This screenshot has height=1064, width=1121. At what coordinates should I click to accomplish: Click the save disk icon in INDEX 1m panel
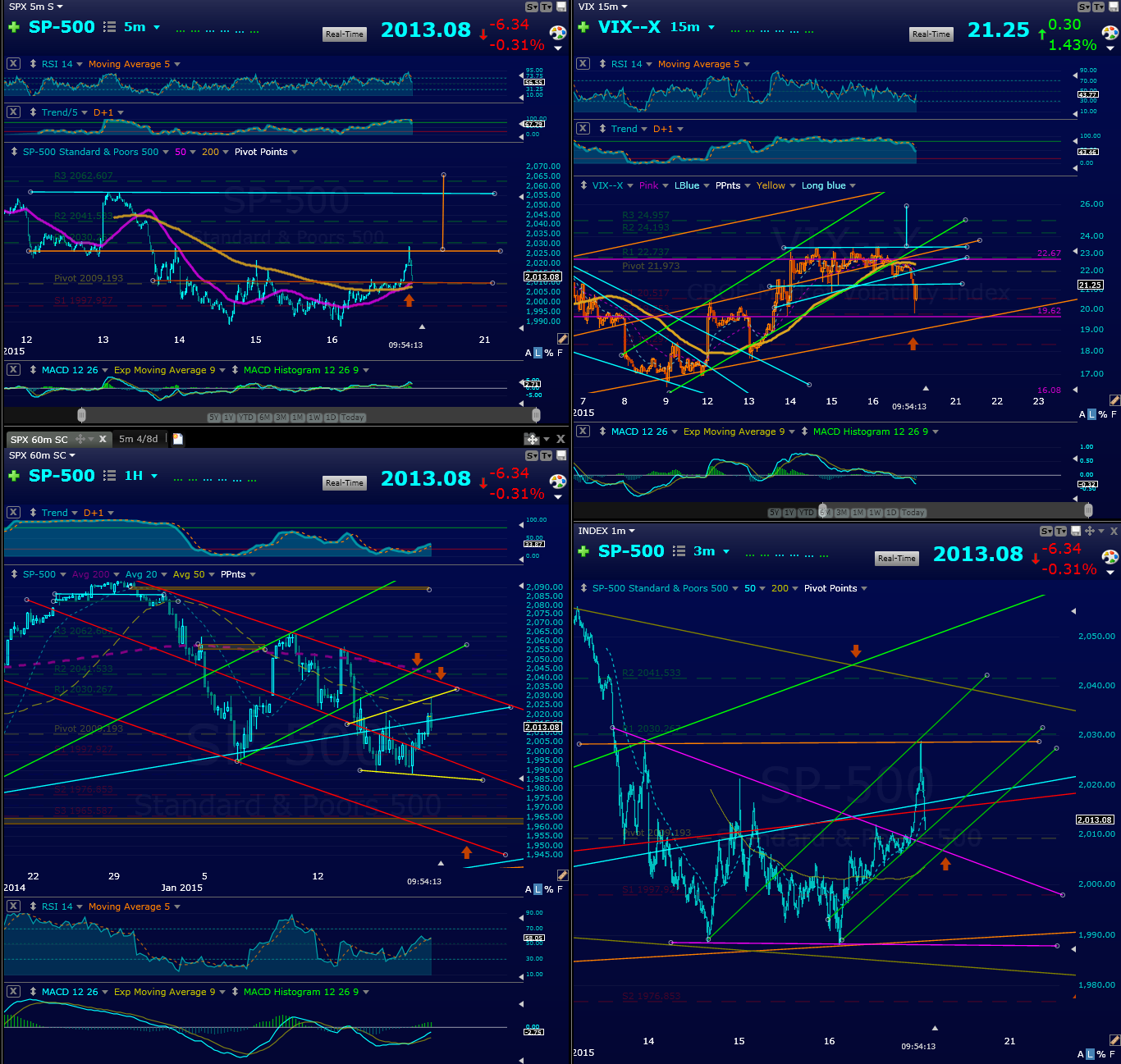(1076, 531)
